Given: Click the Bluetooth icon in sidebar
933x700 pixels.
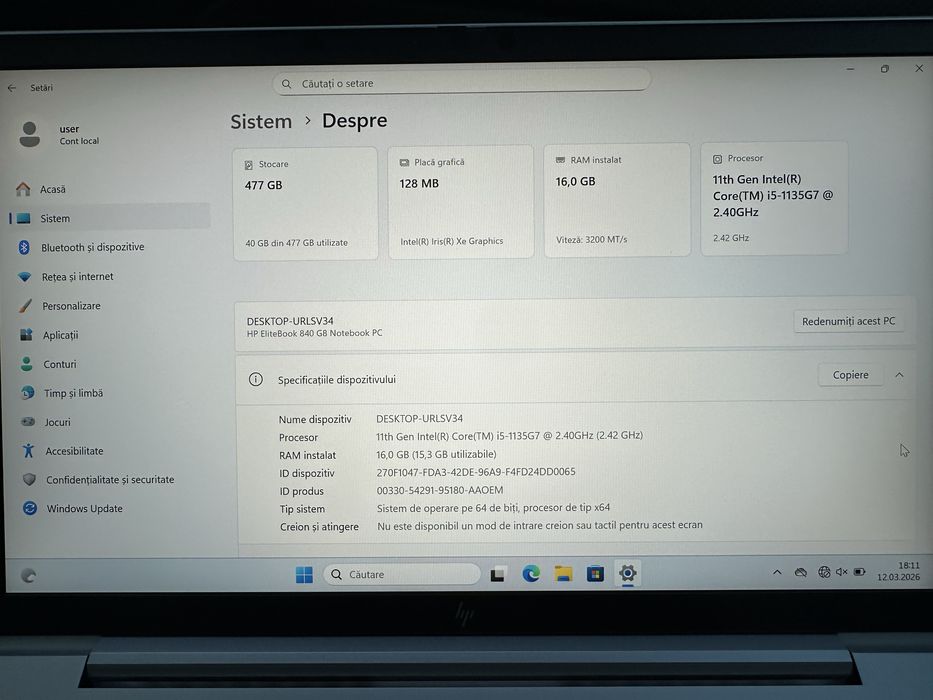Looking at the screenshot, I should click(x=24, y=247).
